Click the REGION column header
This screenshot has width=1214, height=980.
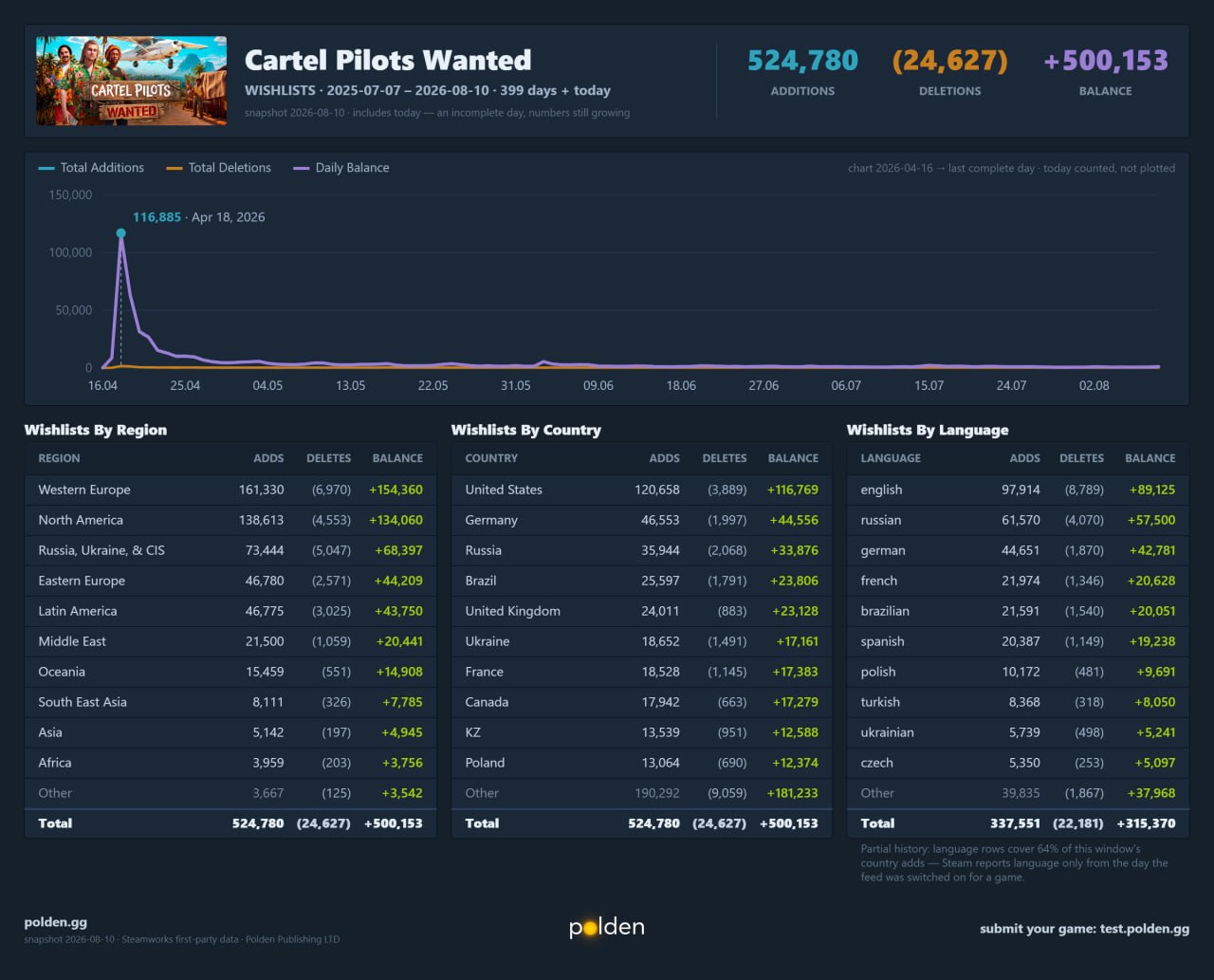tap(59, 458)
